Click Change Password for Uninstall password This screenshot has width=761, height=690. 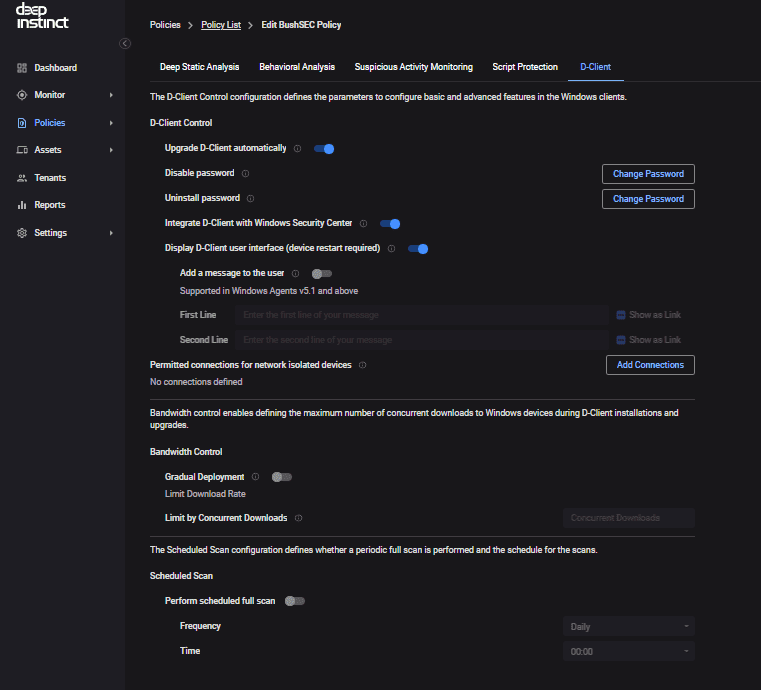[648, 199]
